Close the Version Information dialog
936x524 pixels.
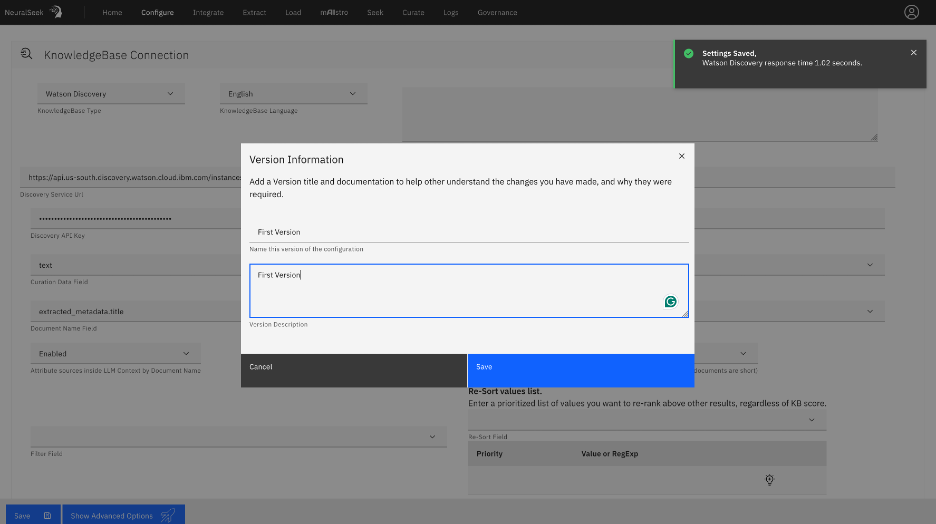(x=681, y=156)
